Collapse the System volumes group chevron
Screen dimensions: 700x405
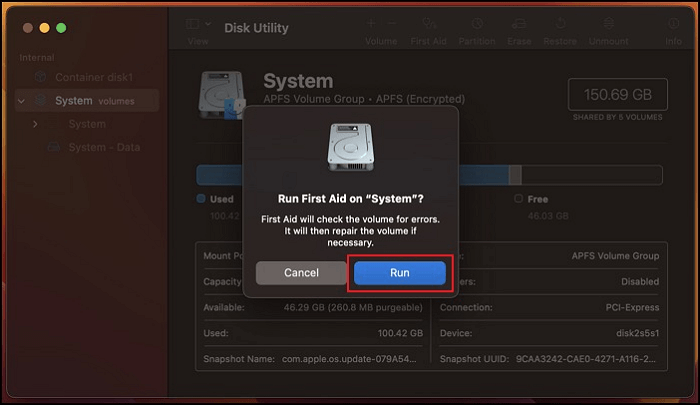pos(21,101)
